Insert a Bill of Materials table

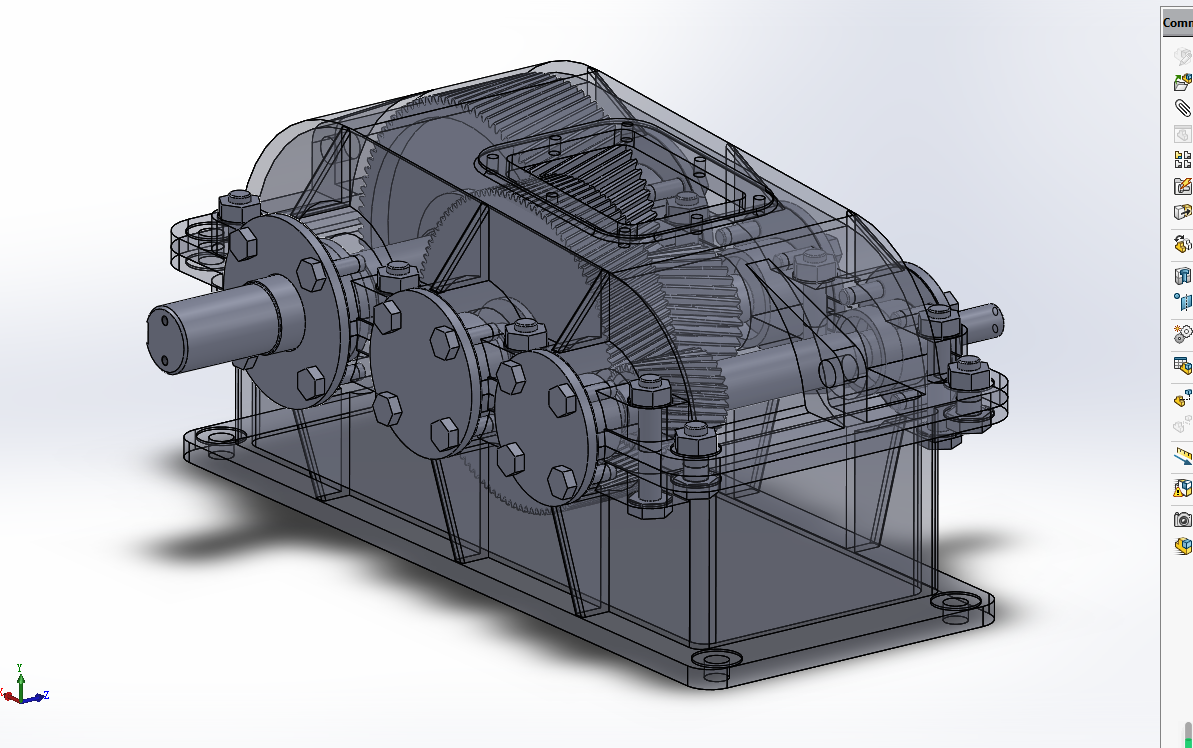1182,366
